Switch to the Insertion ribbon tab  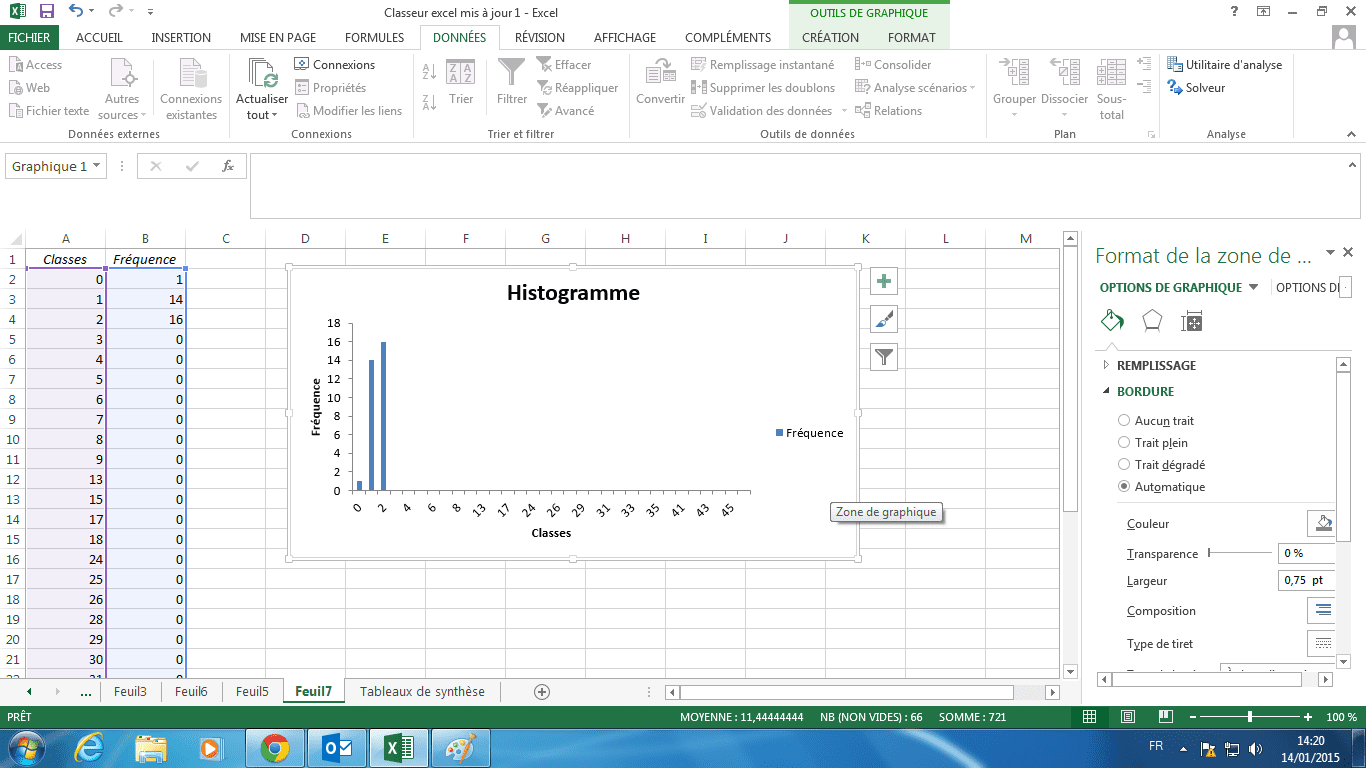(181, 38)
